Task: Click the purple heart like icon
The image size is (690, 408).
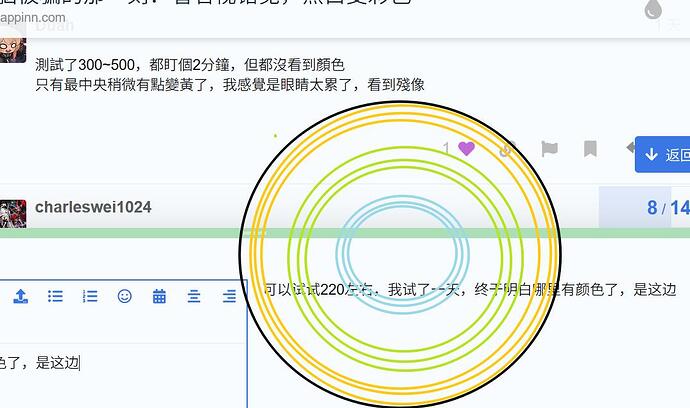Action: pyautogui.click(x=466, y=148)
